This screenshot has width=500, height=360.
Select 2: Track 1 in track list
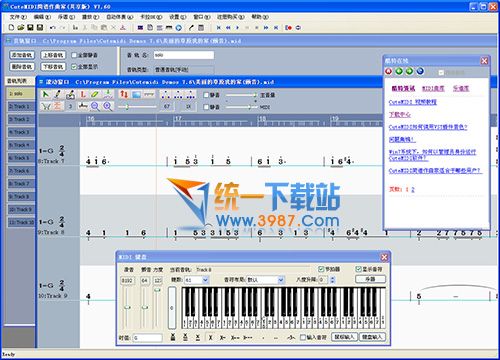pyautogui.click(x=21, y=106)
